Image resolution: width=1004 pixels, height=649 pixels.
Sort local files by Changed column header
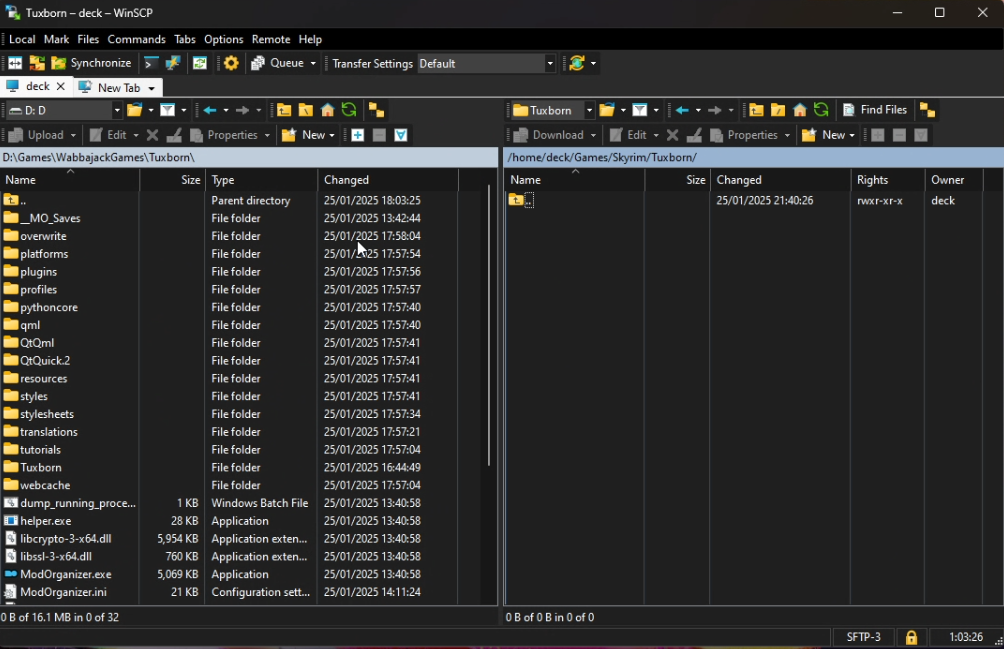[388, 180]
